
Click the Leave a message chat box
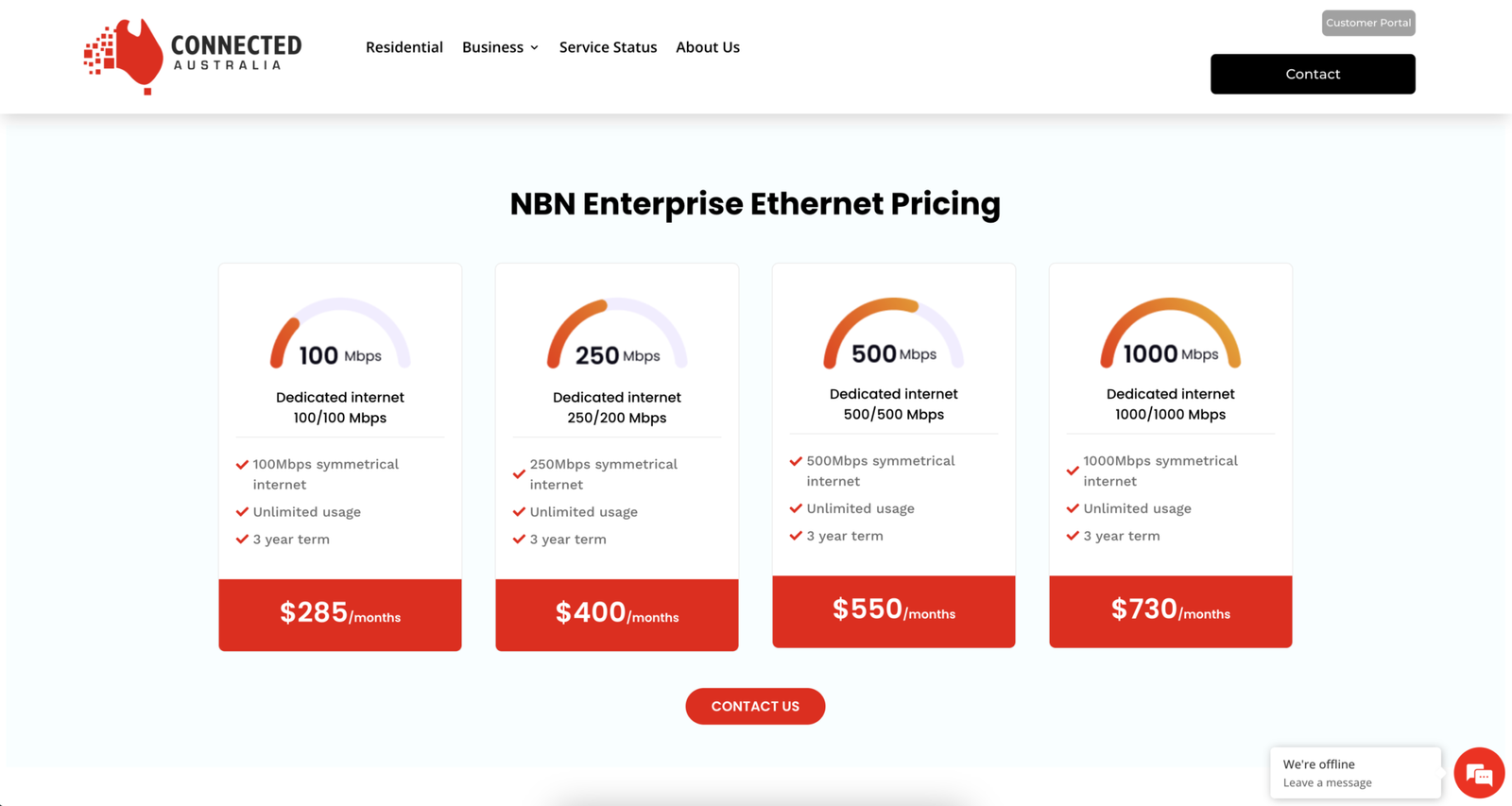1356,773
